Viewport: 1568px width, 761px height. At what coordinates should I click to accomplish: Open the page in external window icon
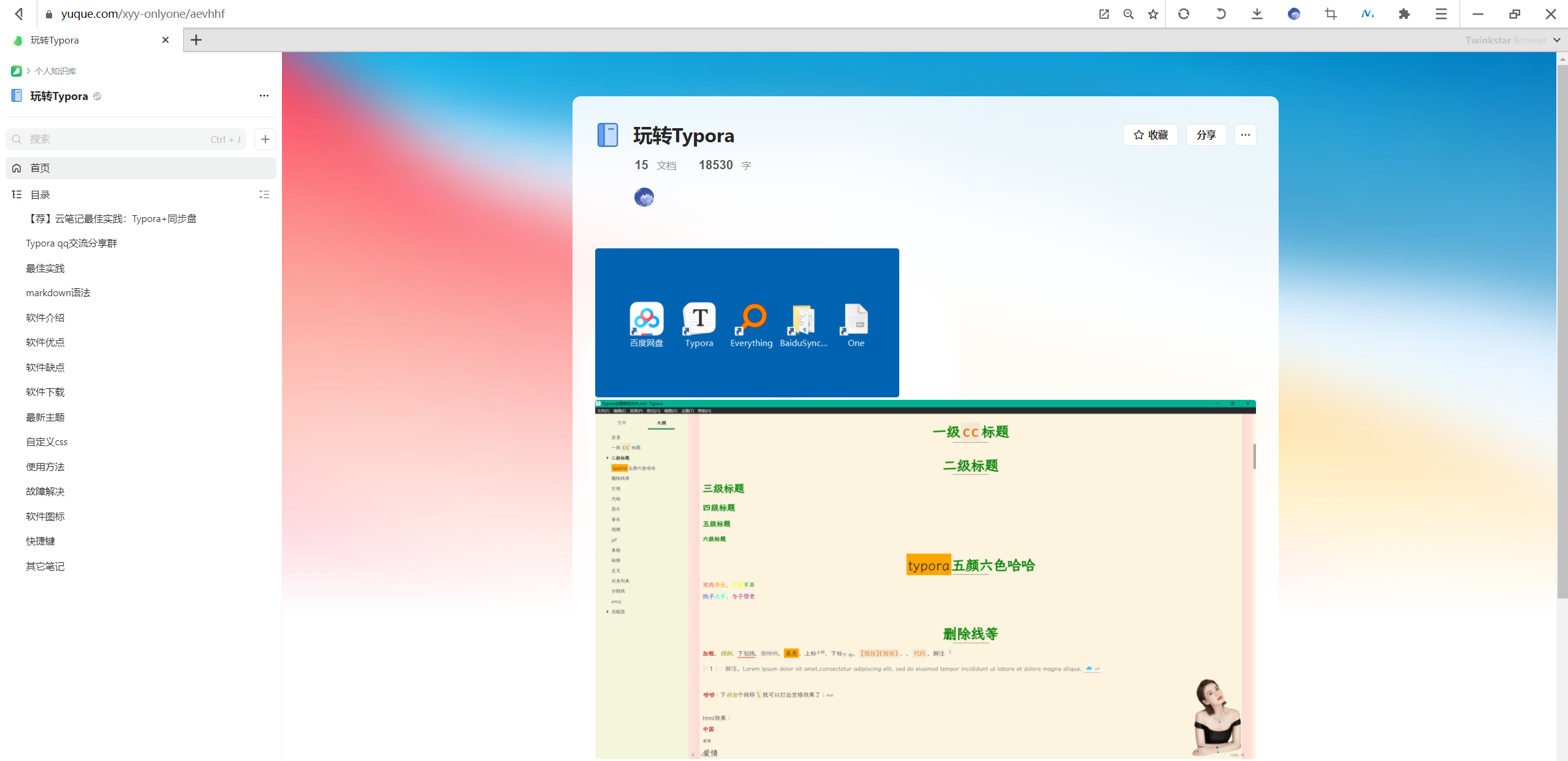click(1104, 13)
